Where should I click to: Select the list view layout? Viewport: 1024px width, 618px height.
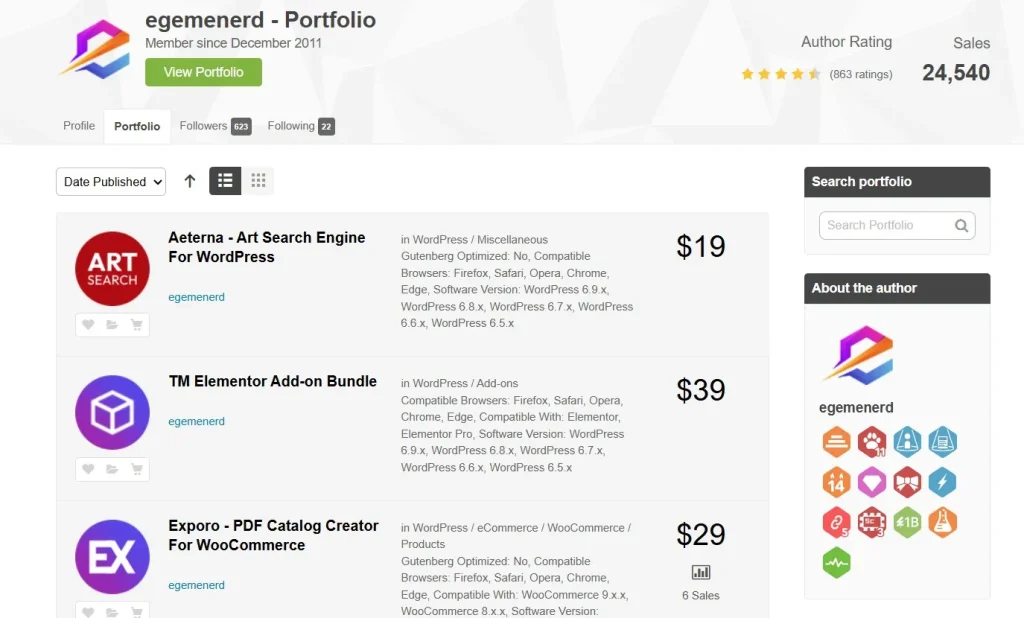(225, 181)
